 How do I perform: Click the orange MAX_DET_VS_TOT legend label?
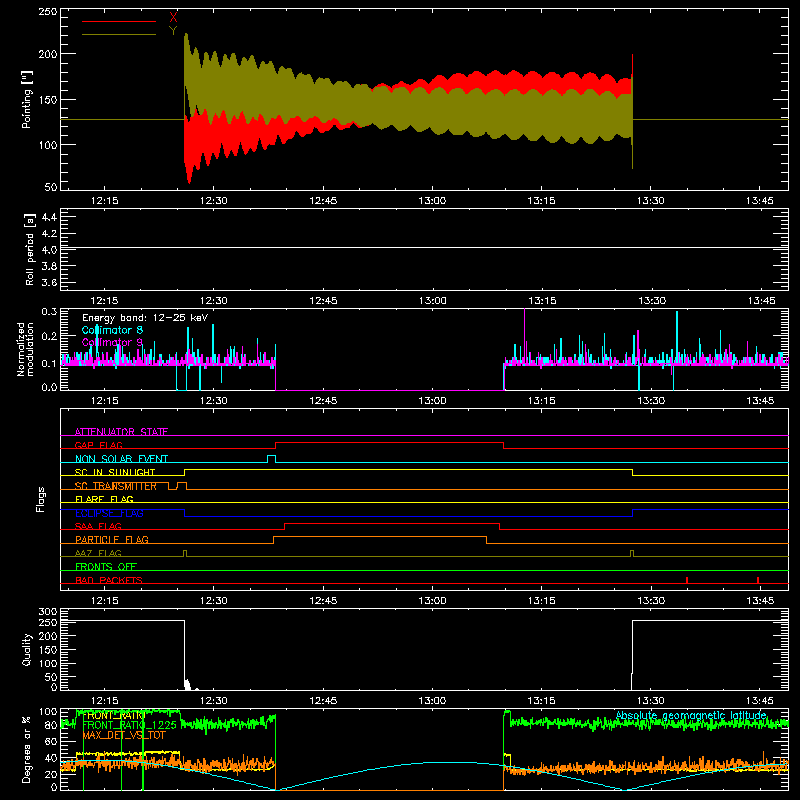[x=124, y=735]
